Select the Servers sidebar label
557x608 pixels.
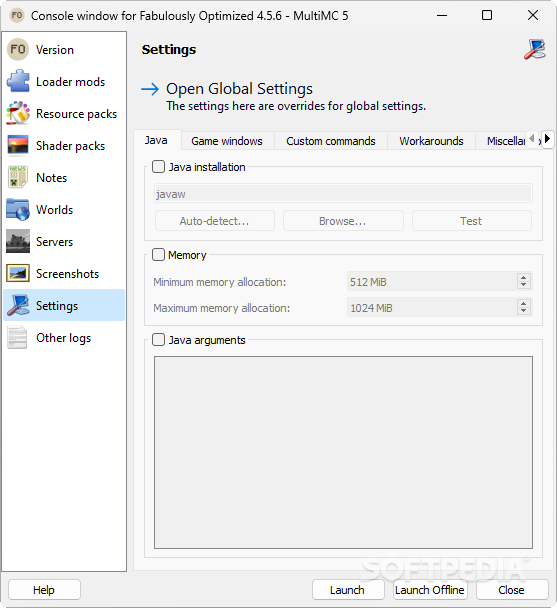click(54, 242)
